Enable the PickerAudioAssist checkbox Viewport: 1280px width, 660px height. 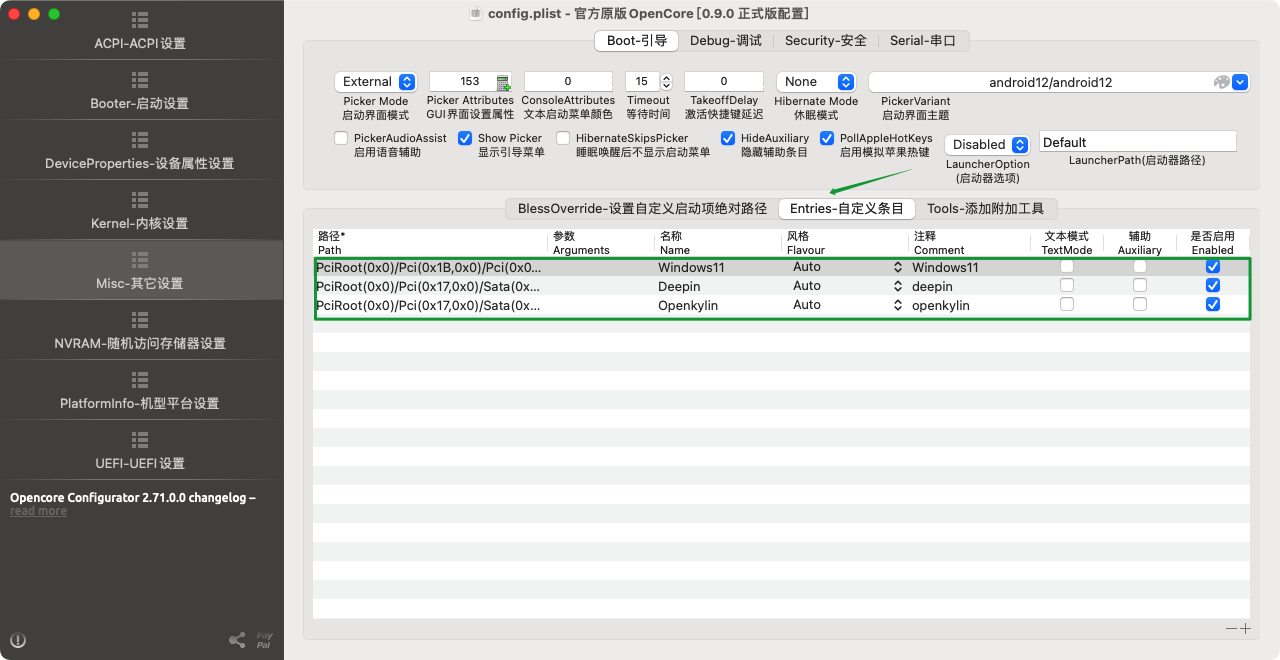341,139
